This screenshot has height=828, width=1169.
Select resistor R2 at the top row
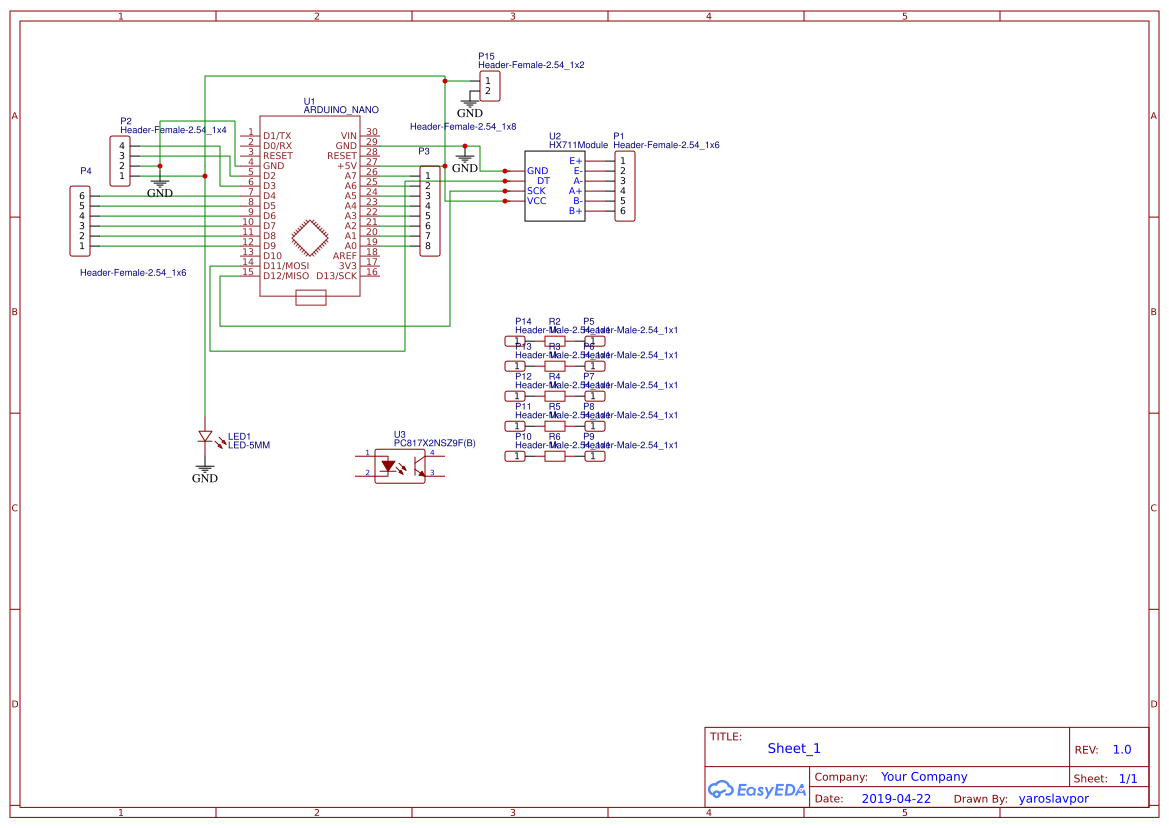(x=553, y=340)
